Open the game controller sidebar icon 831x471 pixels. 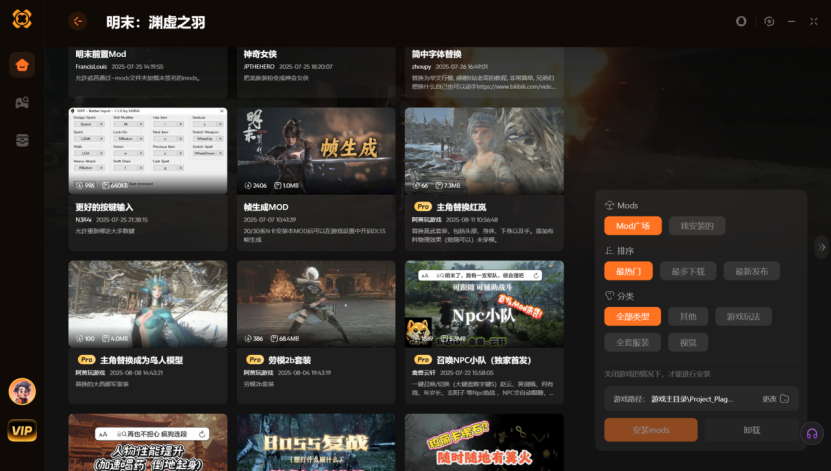(x=22, y=102)
